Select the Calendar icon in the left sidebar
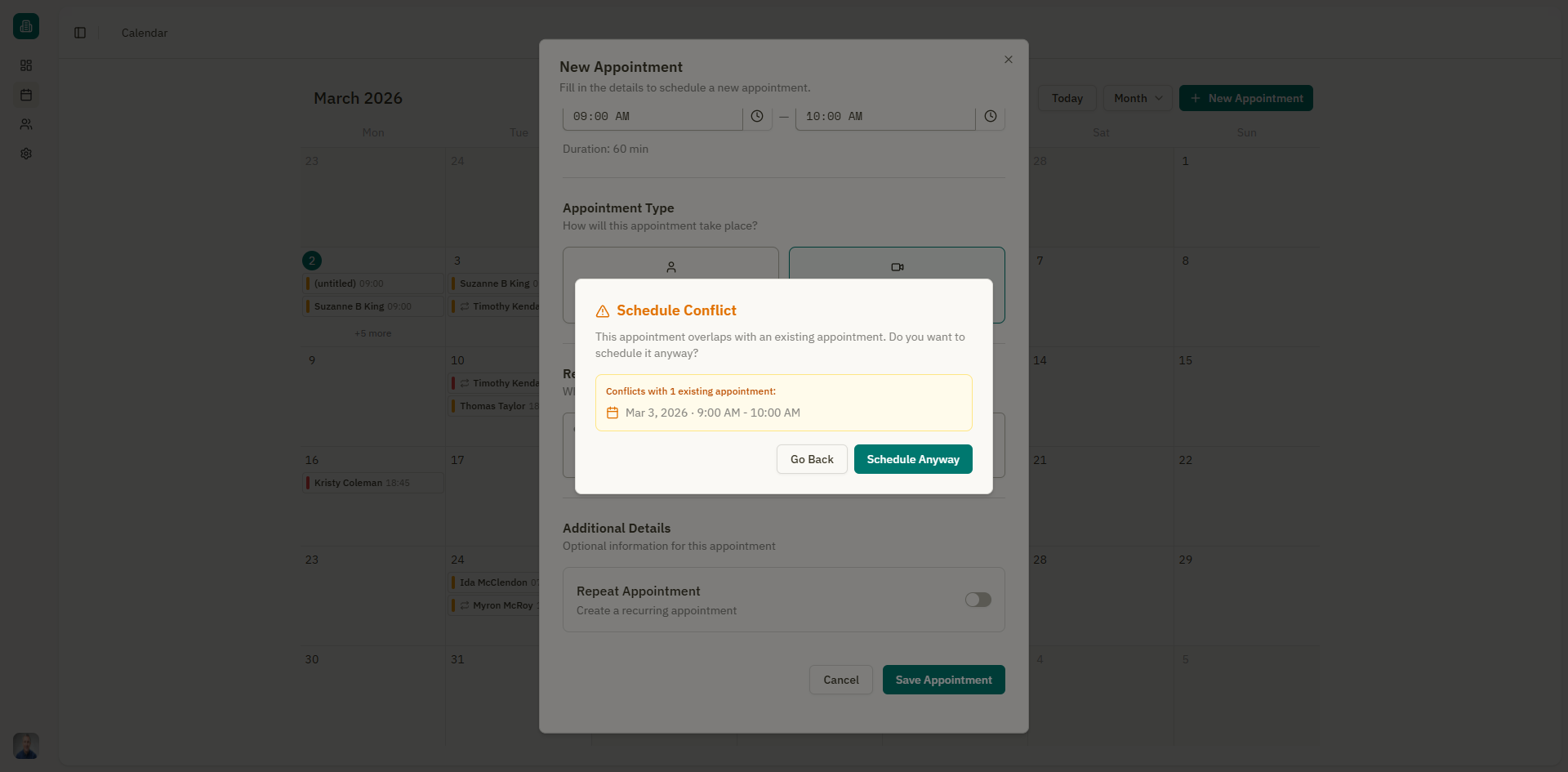 point(25,95)
